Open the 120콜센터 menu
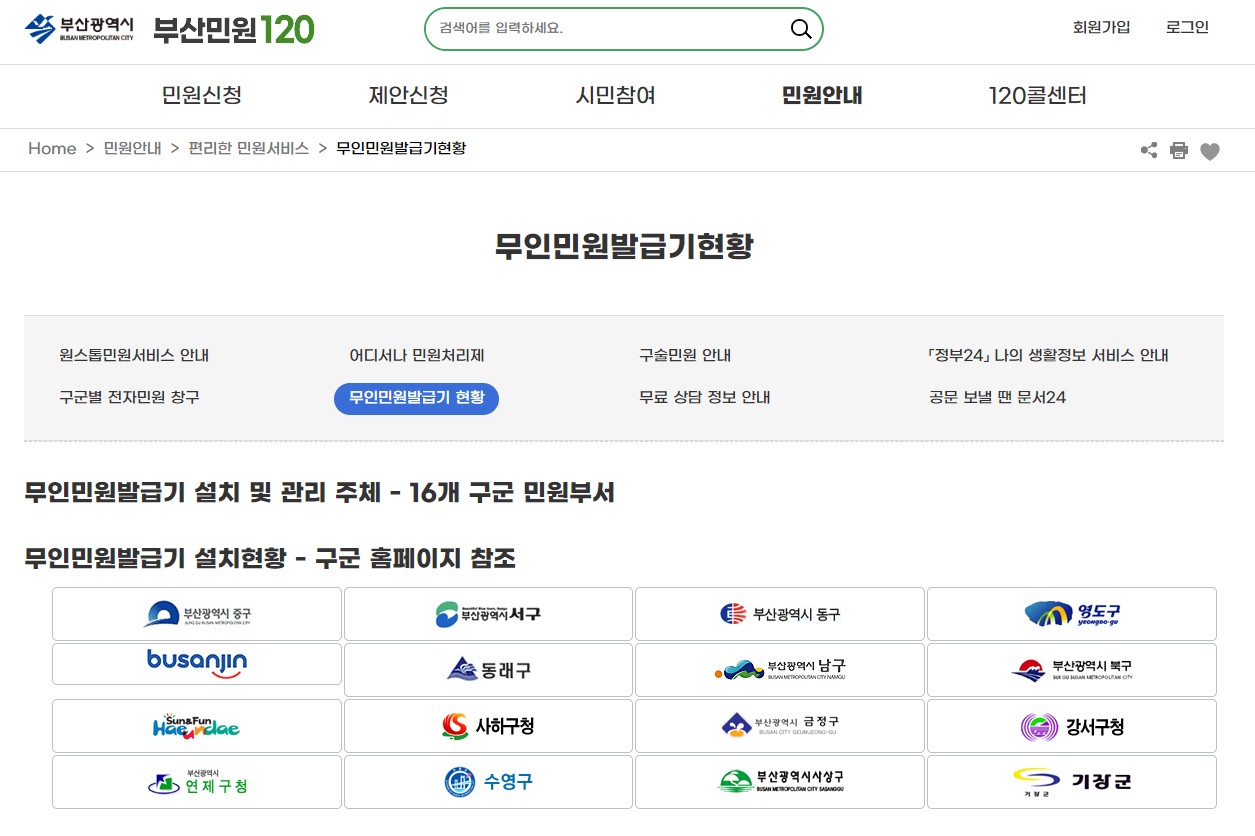1255x836 pixels. (x=1037, y=96)
